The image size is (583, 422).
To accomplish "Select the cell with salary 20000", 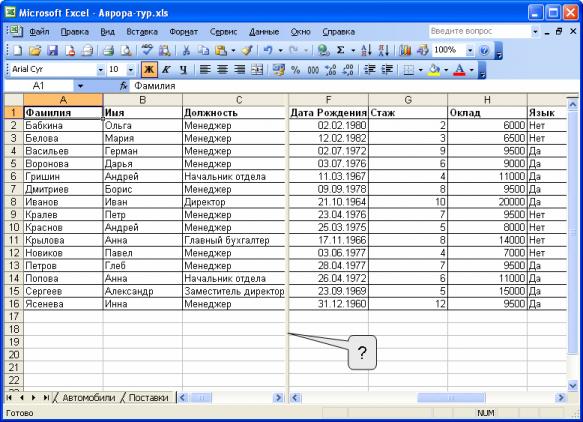I will (x=487, y=202).
